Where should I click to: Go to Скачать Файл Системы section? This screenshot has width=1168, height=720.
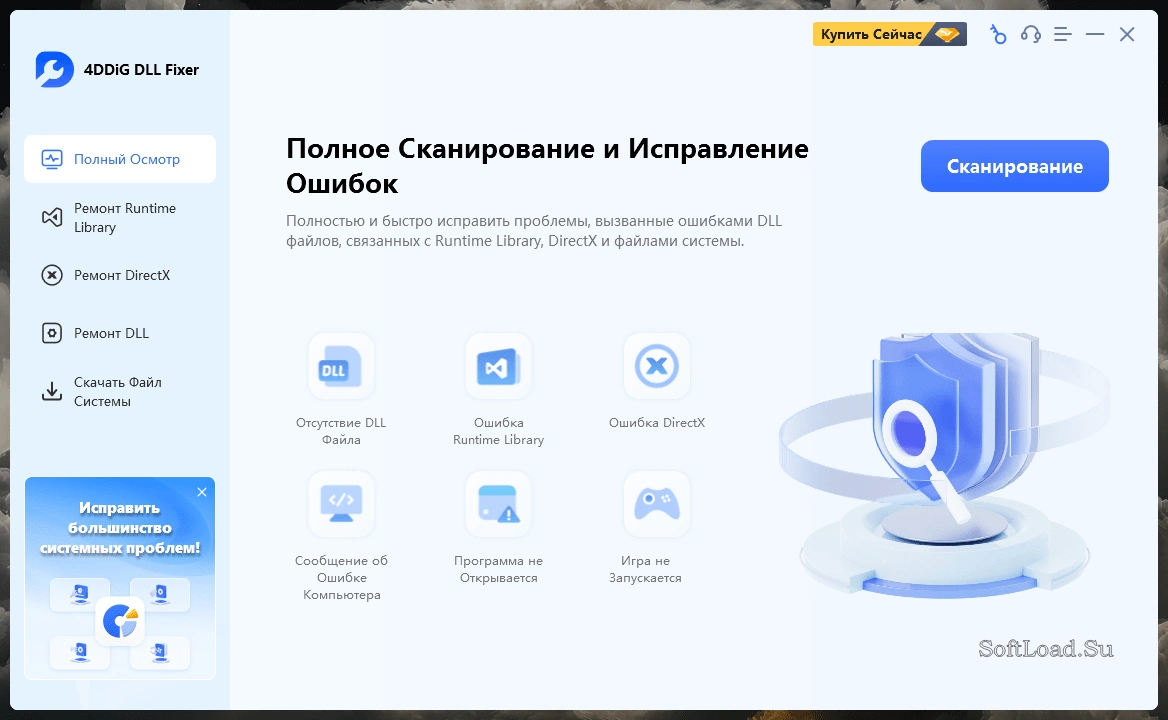tap(120, 392)
